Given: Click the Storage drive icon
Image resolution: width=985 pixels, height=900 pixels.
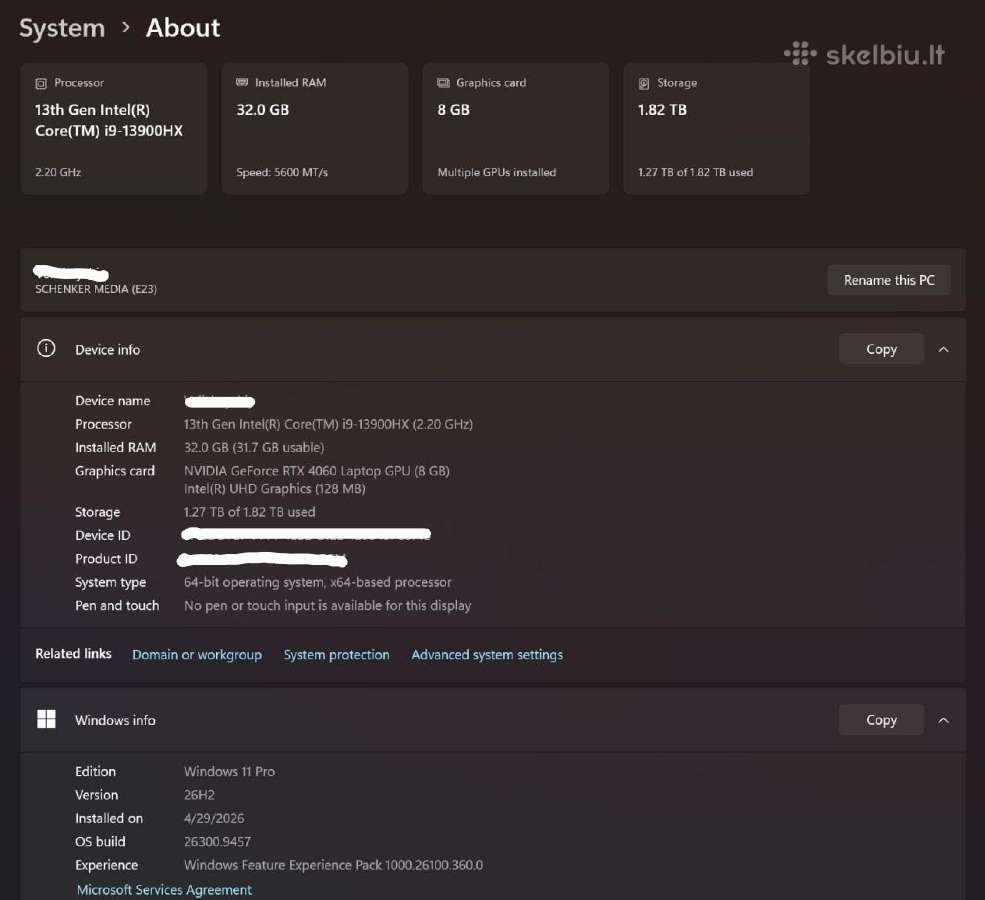Looking at the screenshot, I should (x=644, y=83).
